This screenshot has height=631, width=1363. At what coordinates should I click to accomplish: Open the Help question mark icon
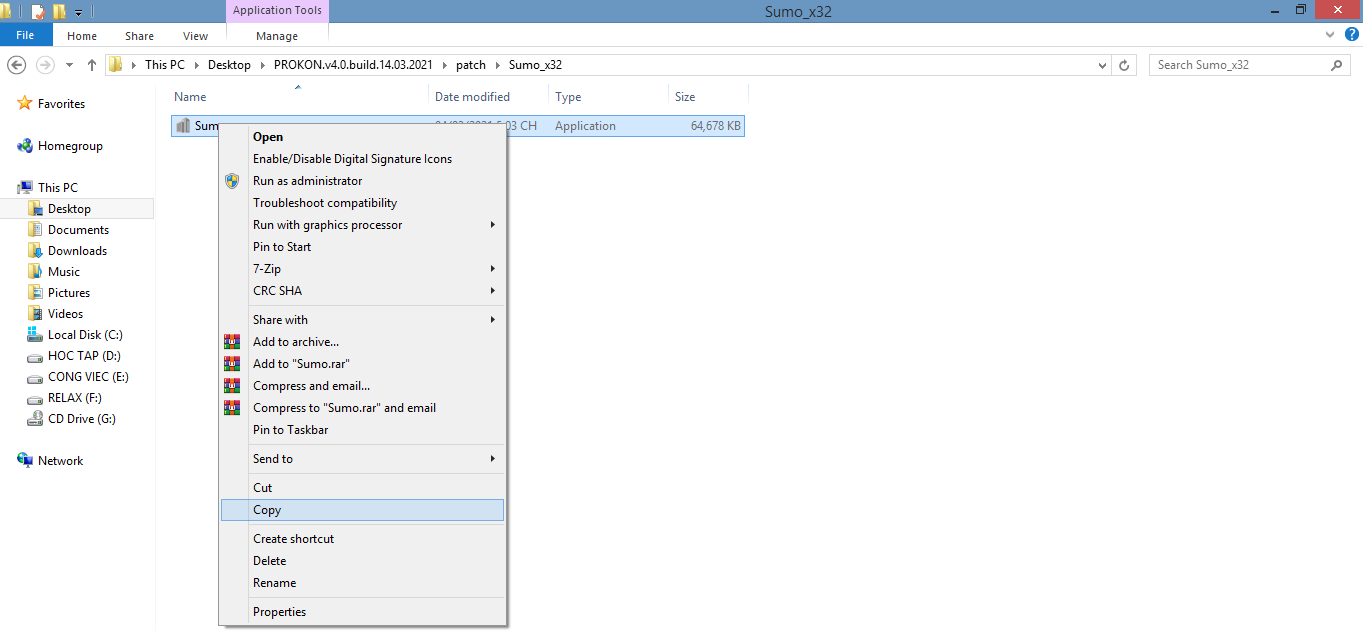click(x=1351, y=35)
